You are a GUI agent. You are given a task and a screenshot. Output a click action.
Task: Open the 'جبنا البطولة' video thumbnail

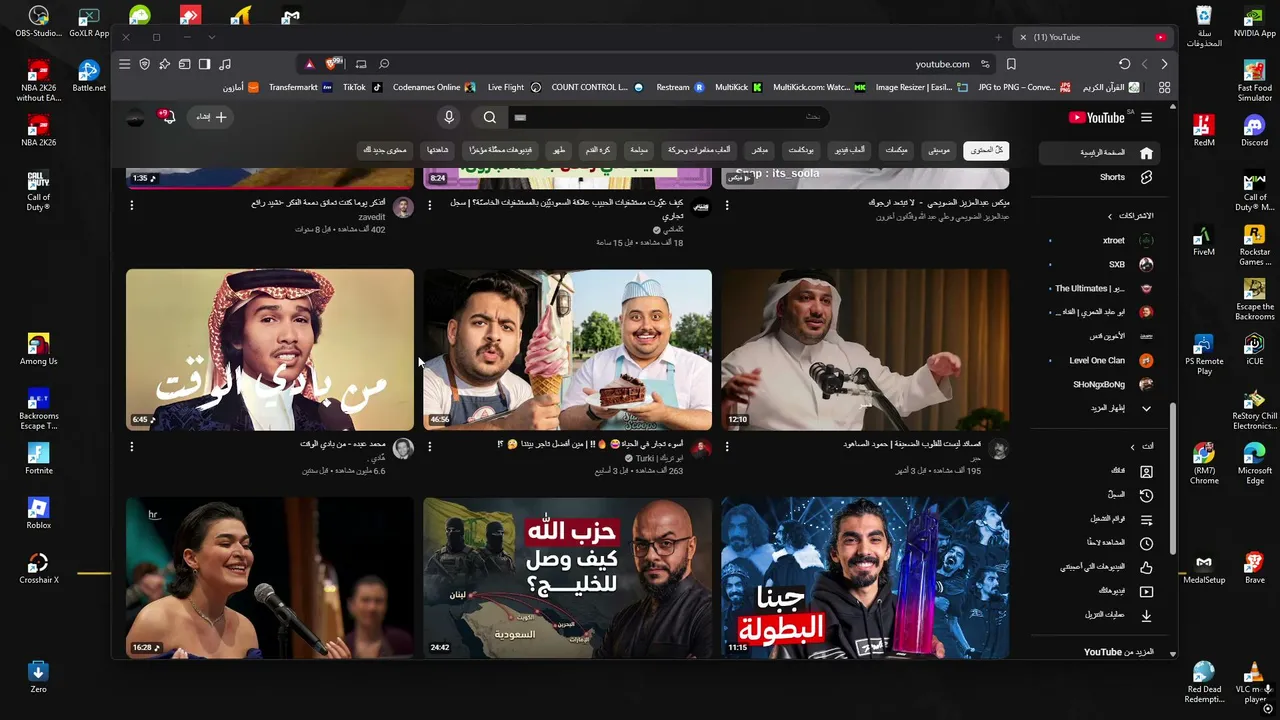click(x=865, y=578)
